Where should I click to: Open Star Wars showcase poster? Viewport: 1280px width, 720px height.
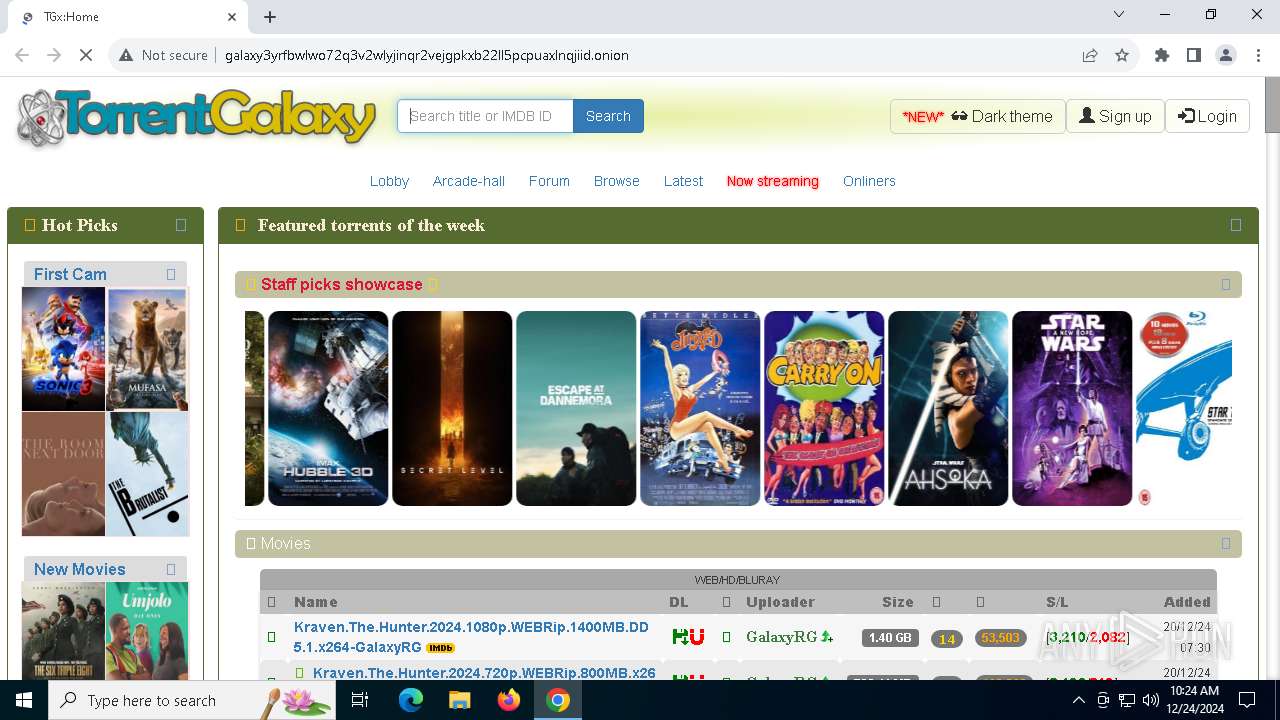pyautogui.click(x=1072, y=408)
